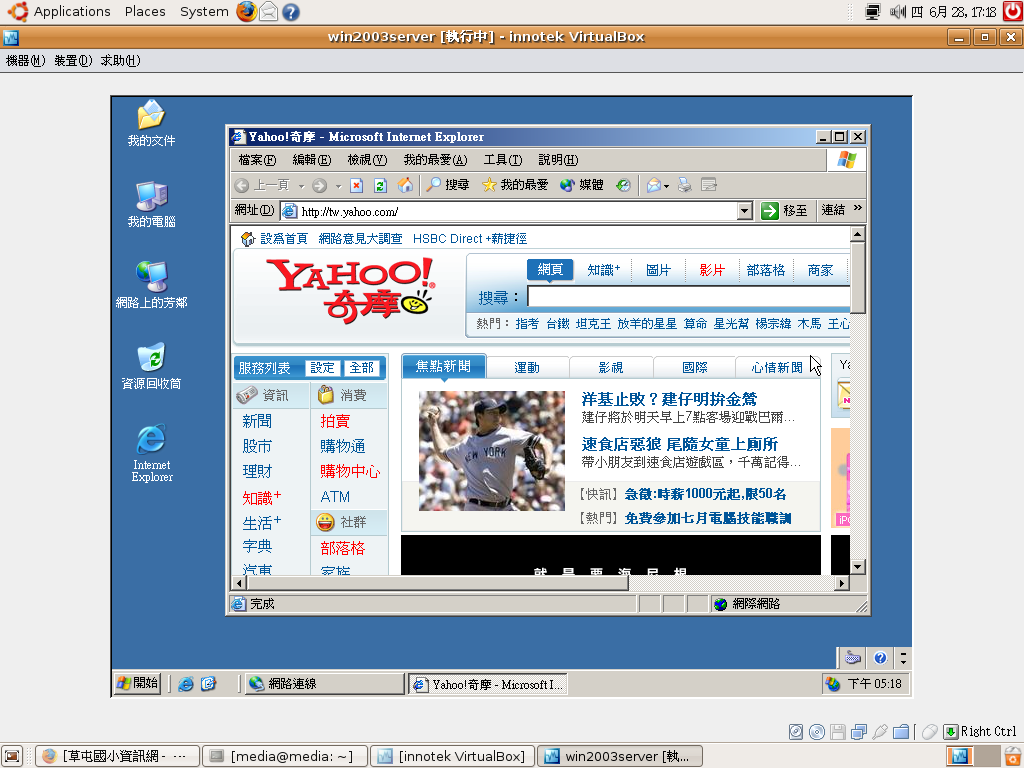Switch to [media@media: ~] terminal in Ubuntu taskbar

(285, 756)
